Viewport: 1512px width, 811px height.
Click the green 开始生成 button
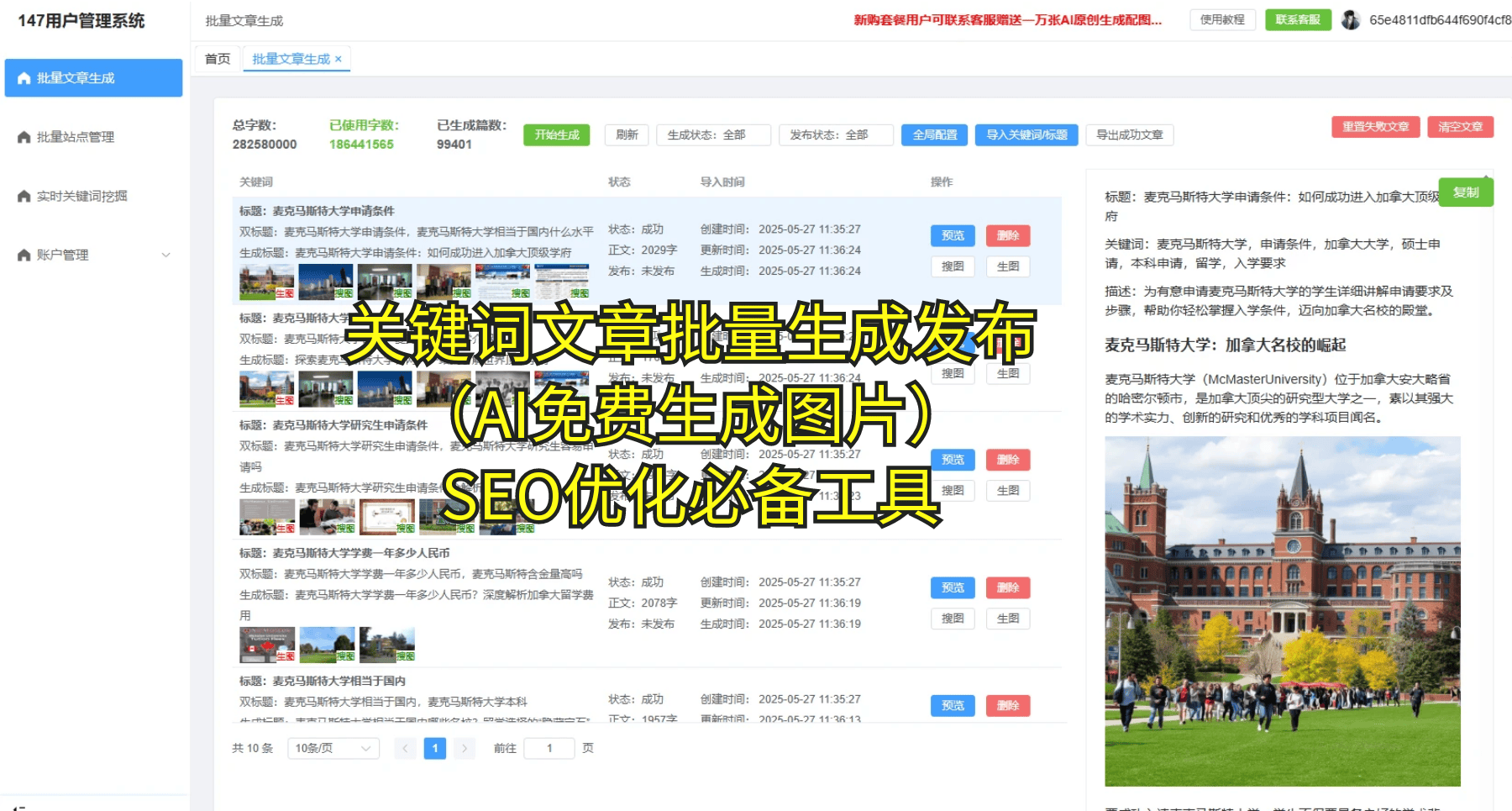[x=556, y=134]
